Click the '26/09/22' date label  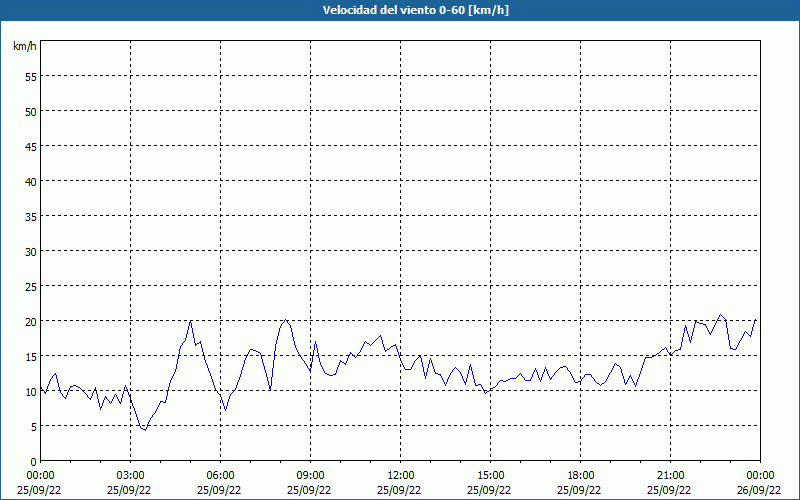759,490
